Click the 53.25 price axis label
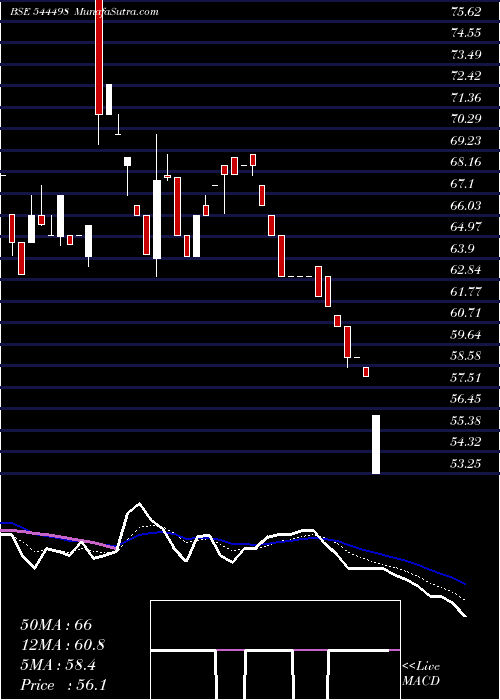500x700 pixels. (x=466, y=464)
